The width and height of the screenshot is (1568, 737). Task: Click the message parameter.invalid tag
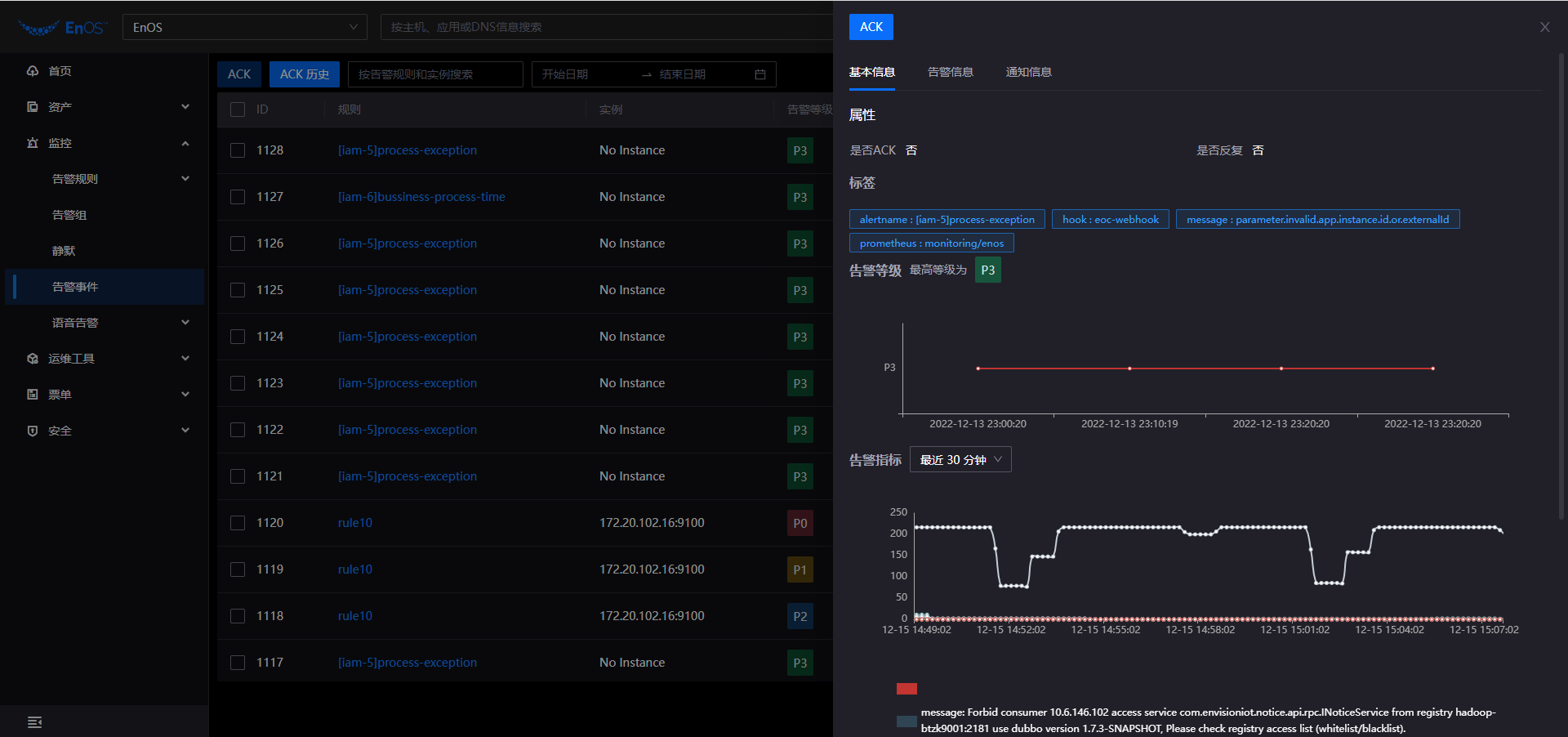pyautogui.click(x=1317, y=220)
